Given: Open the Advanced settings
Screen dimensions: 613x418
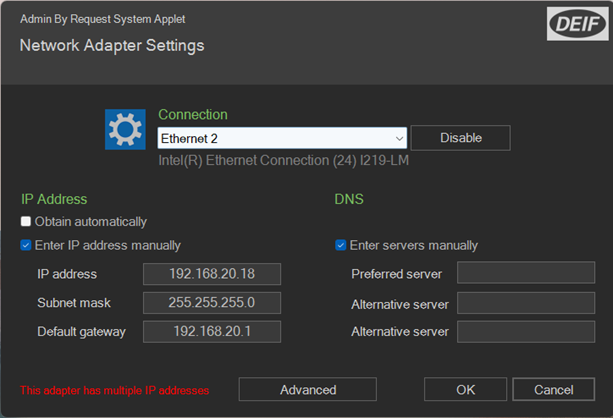Looking at the screenshot, I should coord(307,389).
